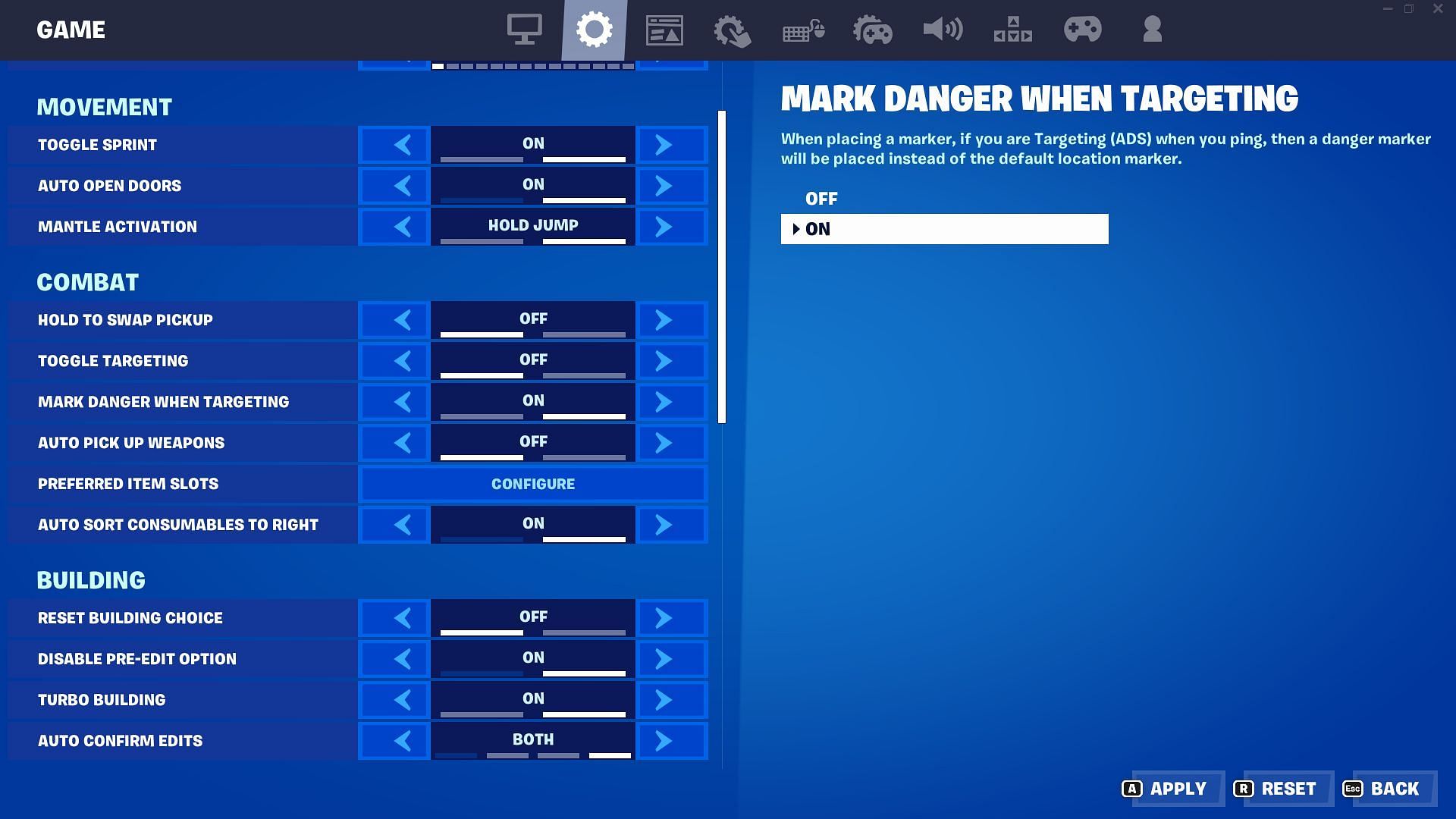Click the CONFIGURE Preferred Item Slots button

[533, 484]
